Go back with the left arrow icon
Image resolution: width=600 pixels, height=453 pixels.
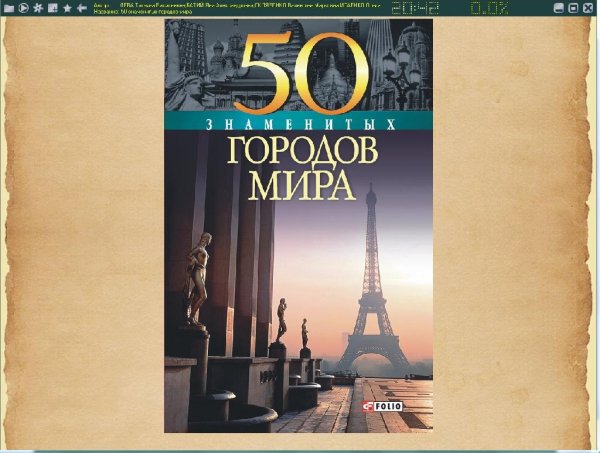(x=82, y=8)
